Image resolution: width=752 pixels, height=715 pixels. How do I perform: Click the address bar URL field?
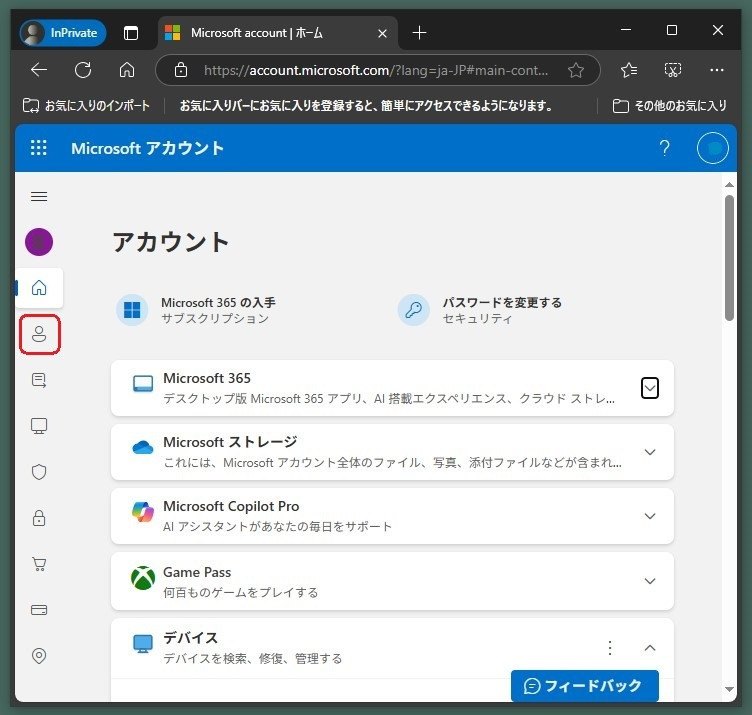376,70
